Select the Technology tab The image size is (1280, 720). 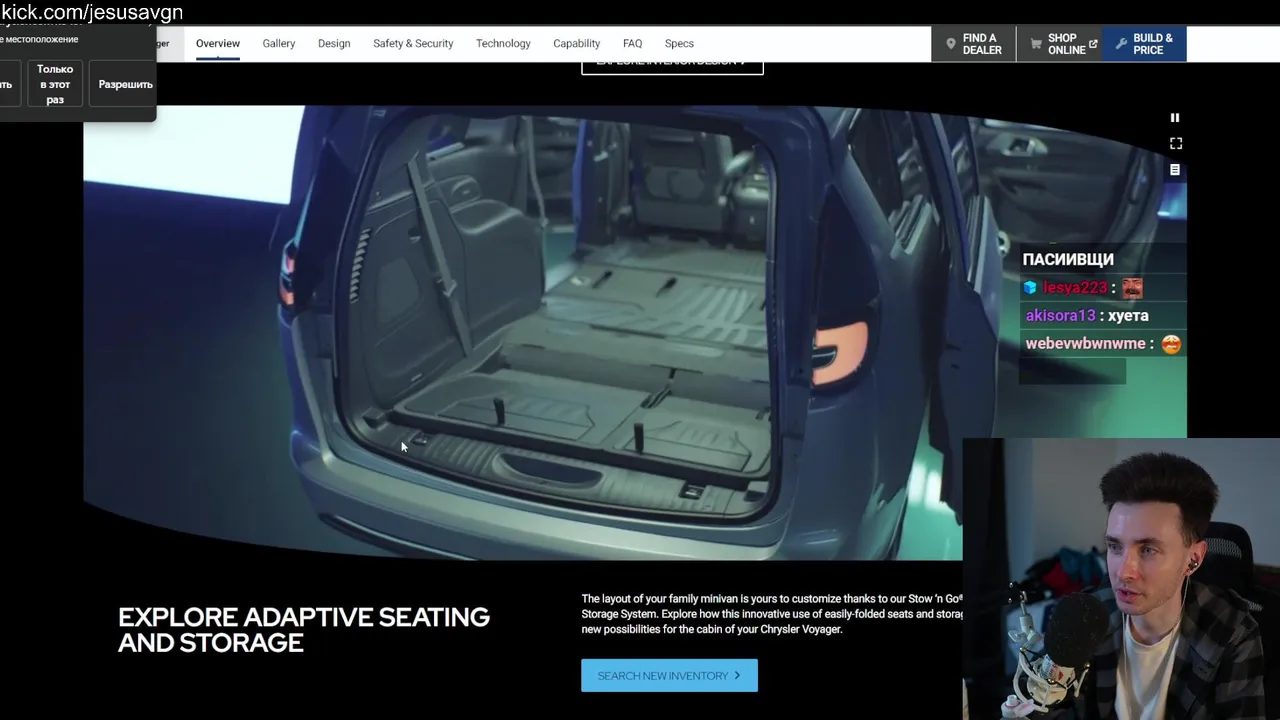(x=503, y=43)
